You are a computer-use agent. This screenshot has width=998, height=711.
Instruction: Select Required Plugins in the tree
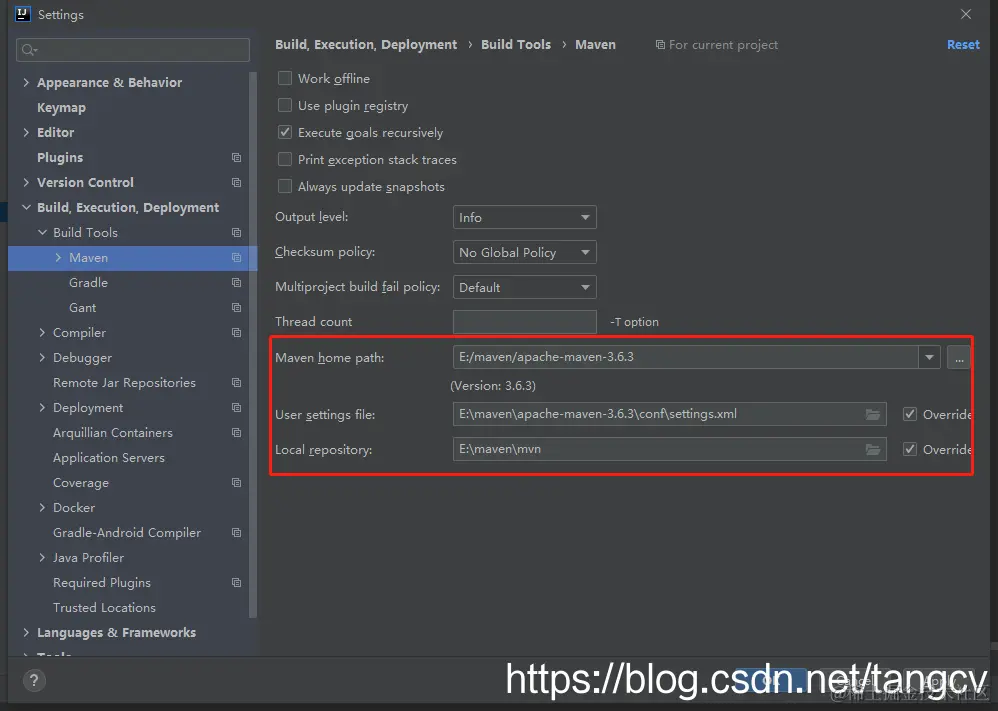(x=102, y=582)
